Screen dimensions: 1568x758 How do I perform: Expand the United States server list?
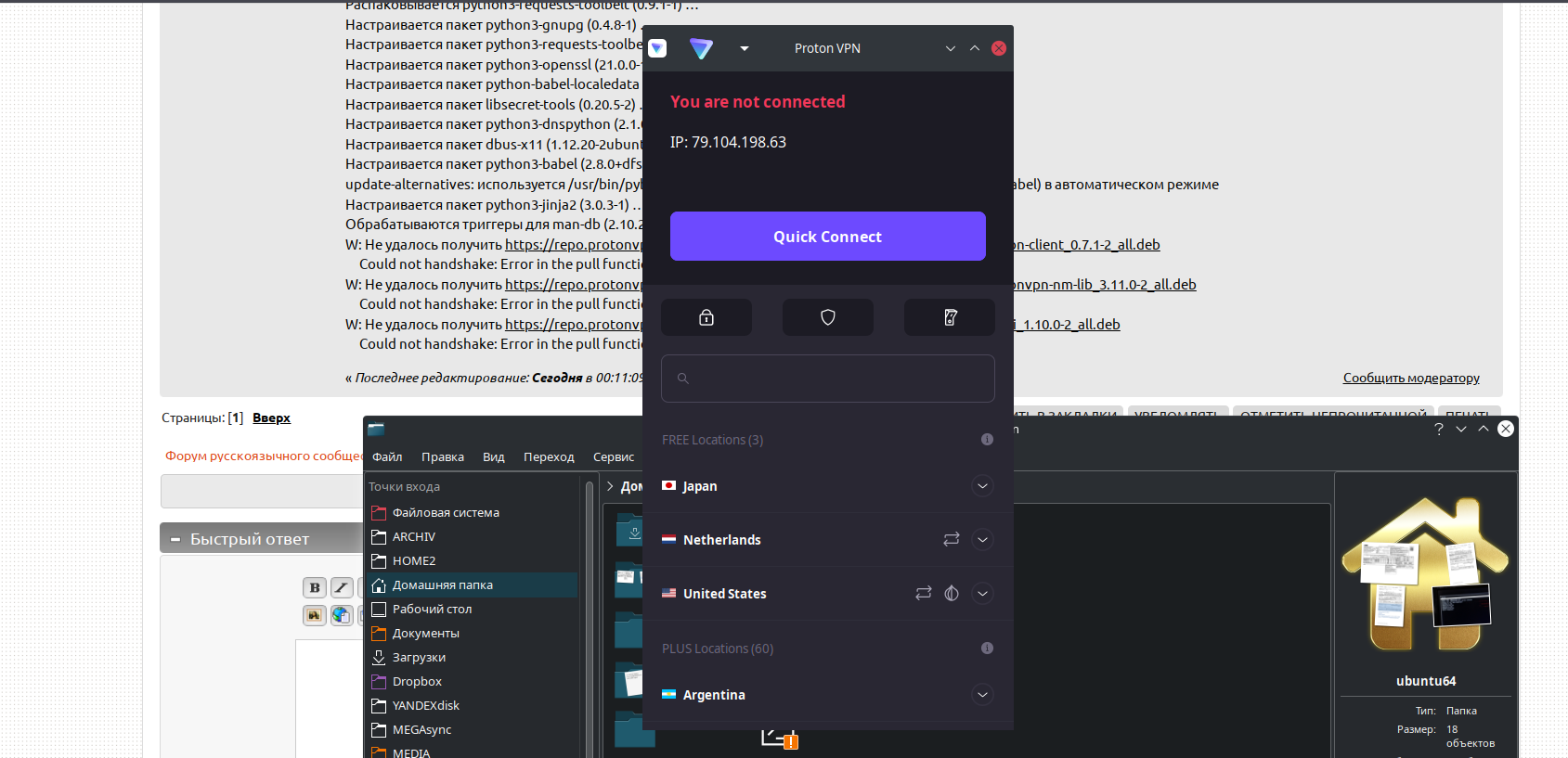coord(982,594)
